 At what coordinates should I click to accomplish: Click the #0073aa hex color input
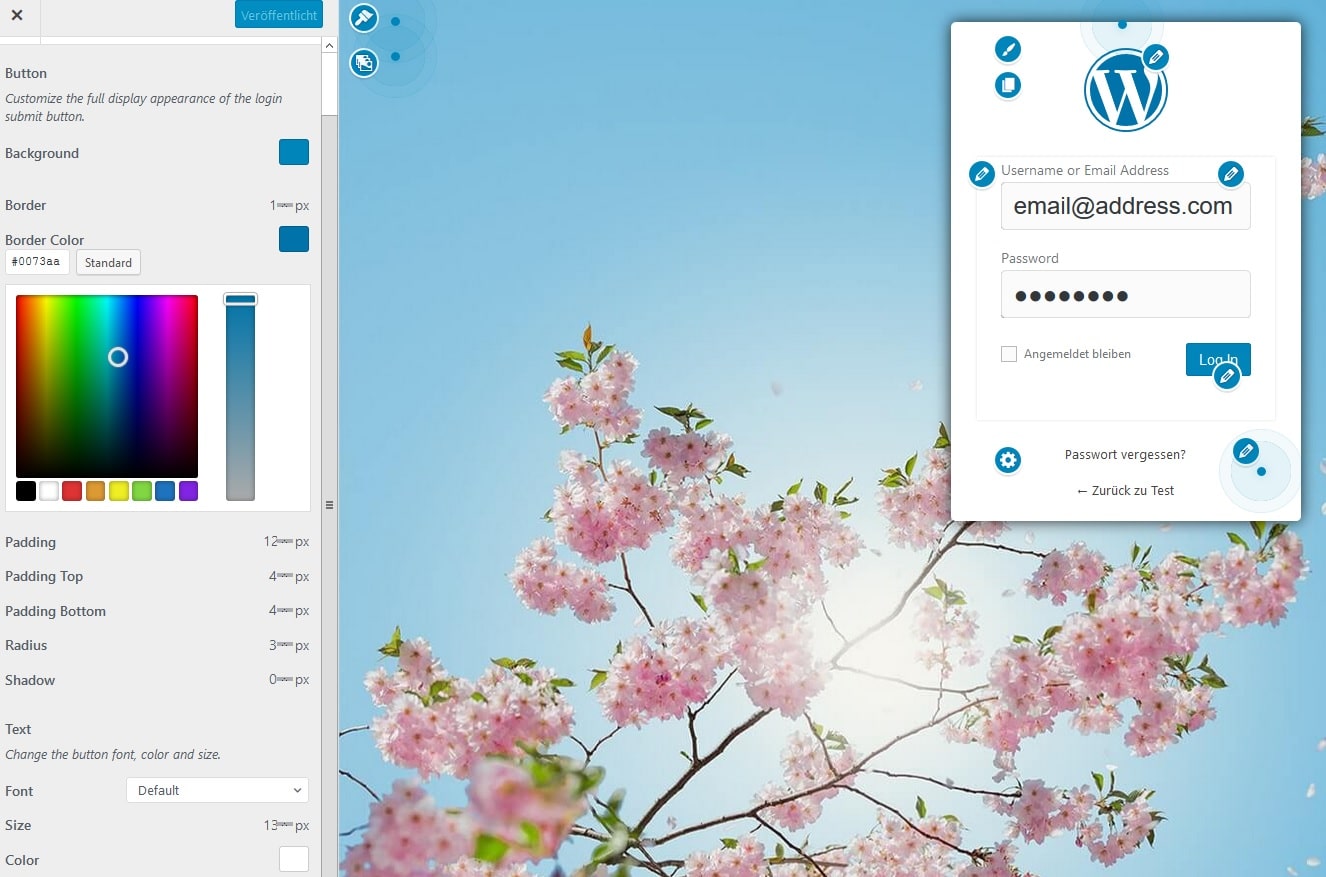point(37,262)
